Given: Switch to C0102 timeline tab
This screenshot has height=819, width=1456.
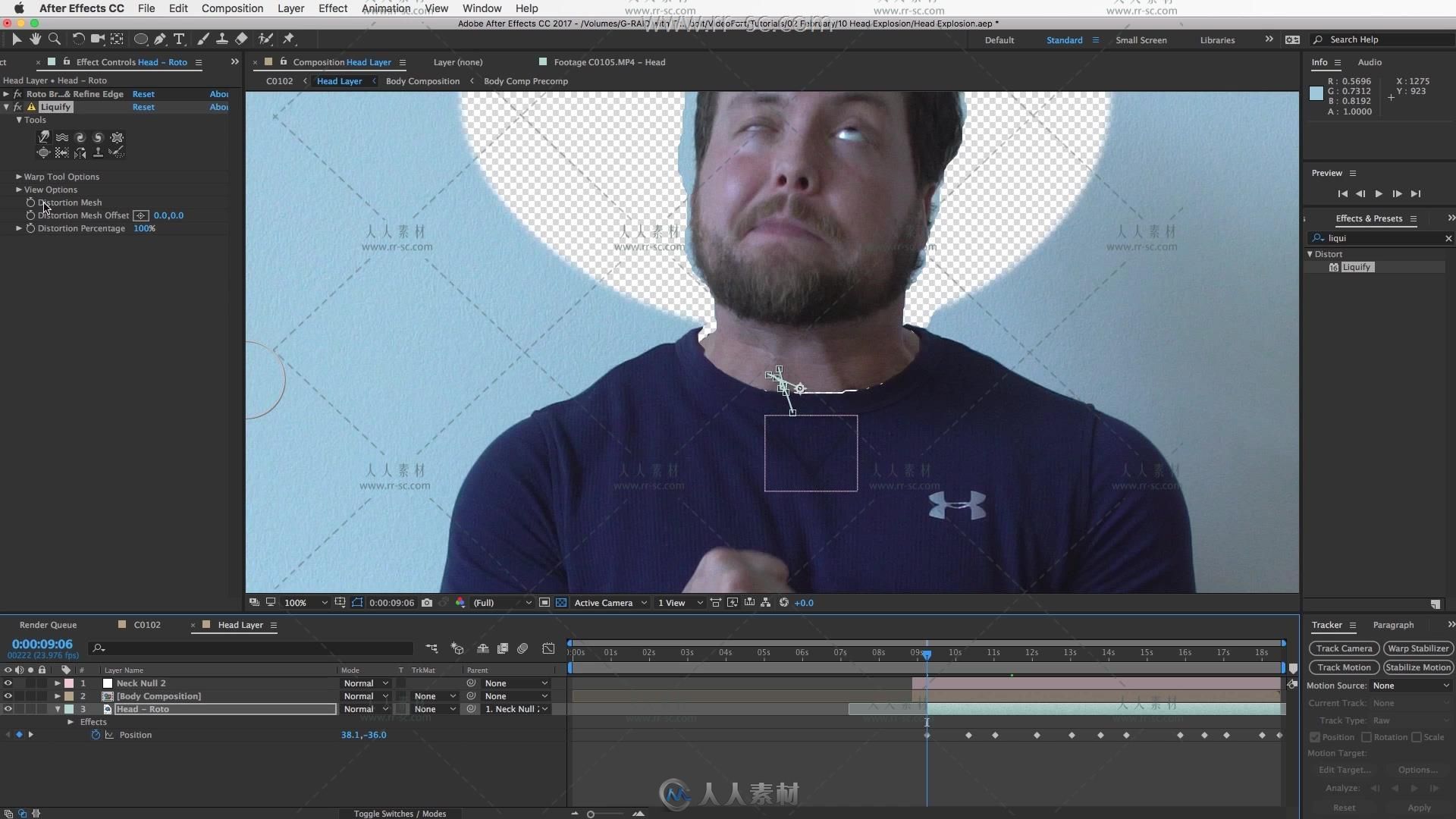Looking at the screenshot, I should [147, 625].
